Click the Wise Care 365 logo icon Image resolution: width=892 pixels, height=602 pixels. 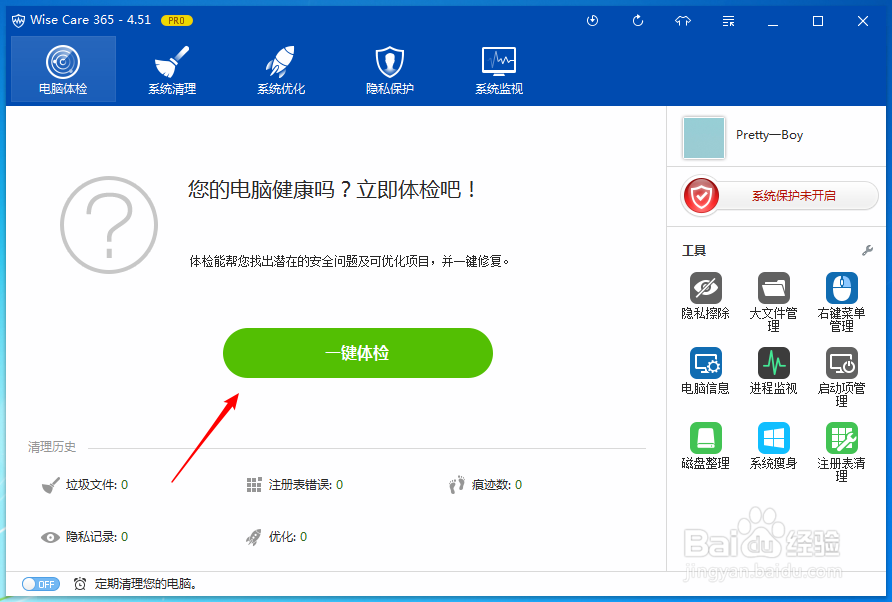18,20
